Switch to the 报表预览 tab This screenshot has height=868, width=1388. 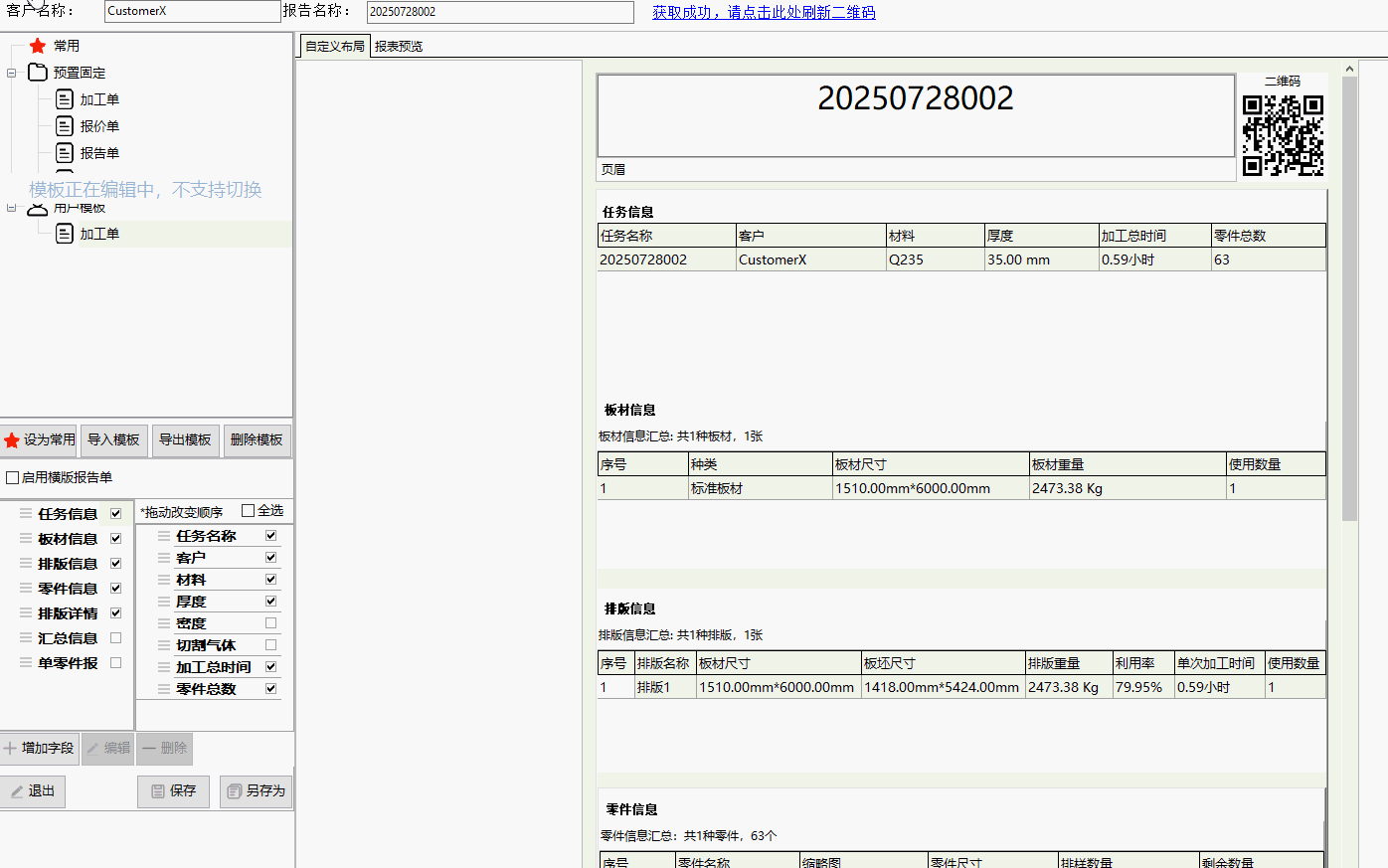coord(399,47)
